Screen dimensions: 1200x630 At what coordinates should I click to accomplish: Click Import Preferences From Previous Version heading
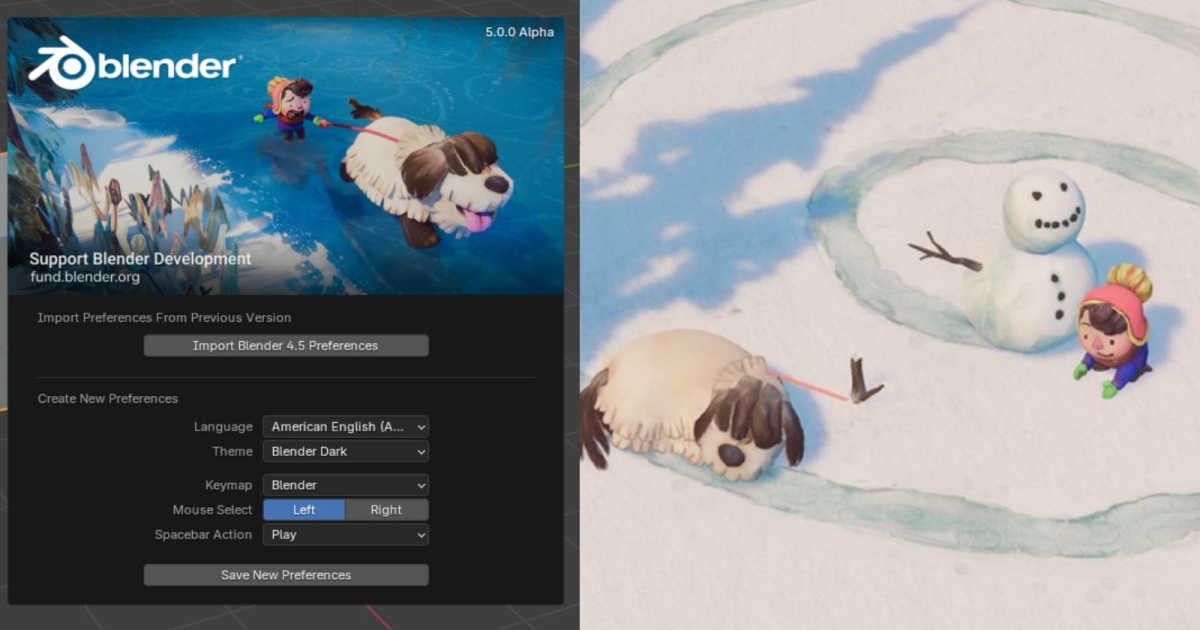[x=165, y=318]
